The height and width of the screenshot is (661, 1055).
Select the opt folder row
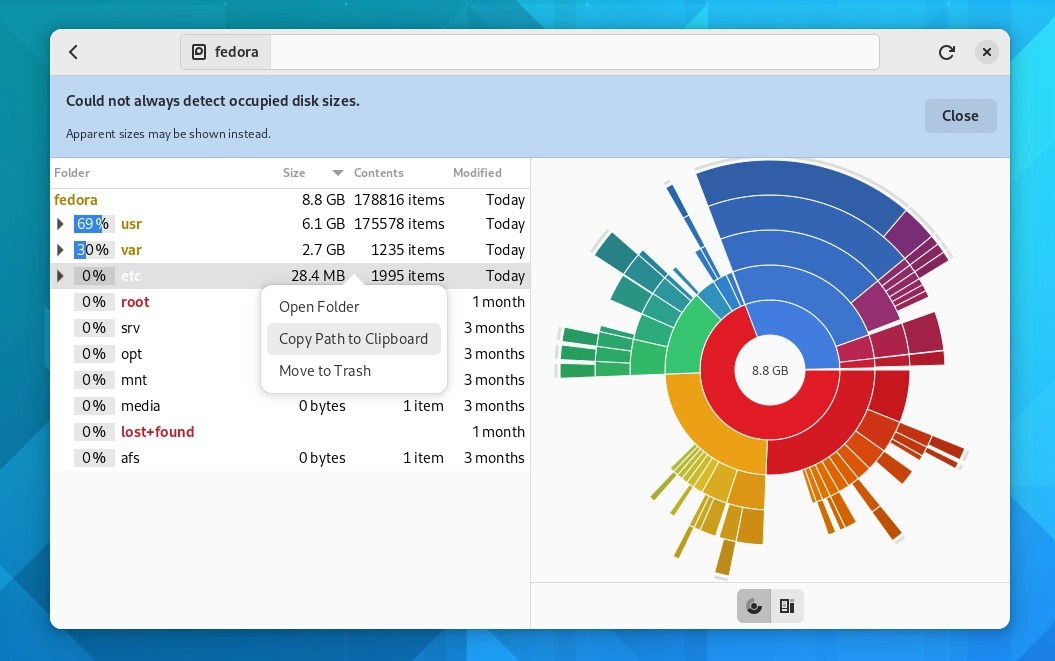pyautogui.click(x=290, y=354)
